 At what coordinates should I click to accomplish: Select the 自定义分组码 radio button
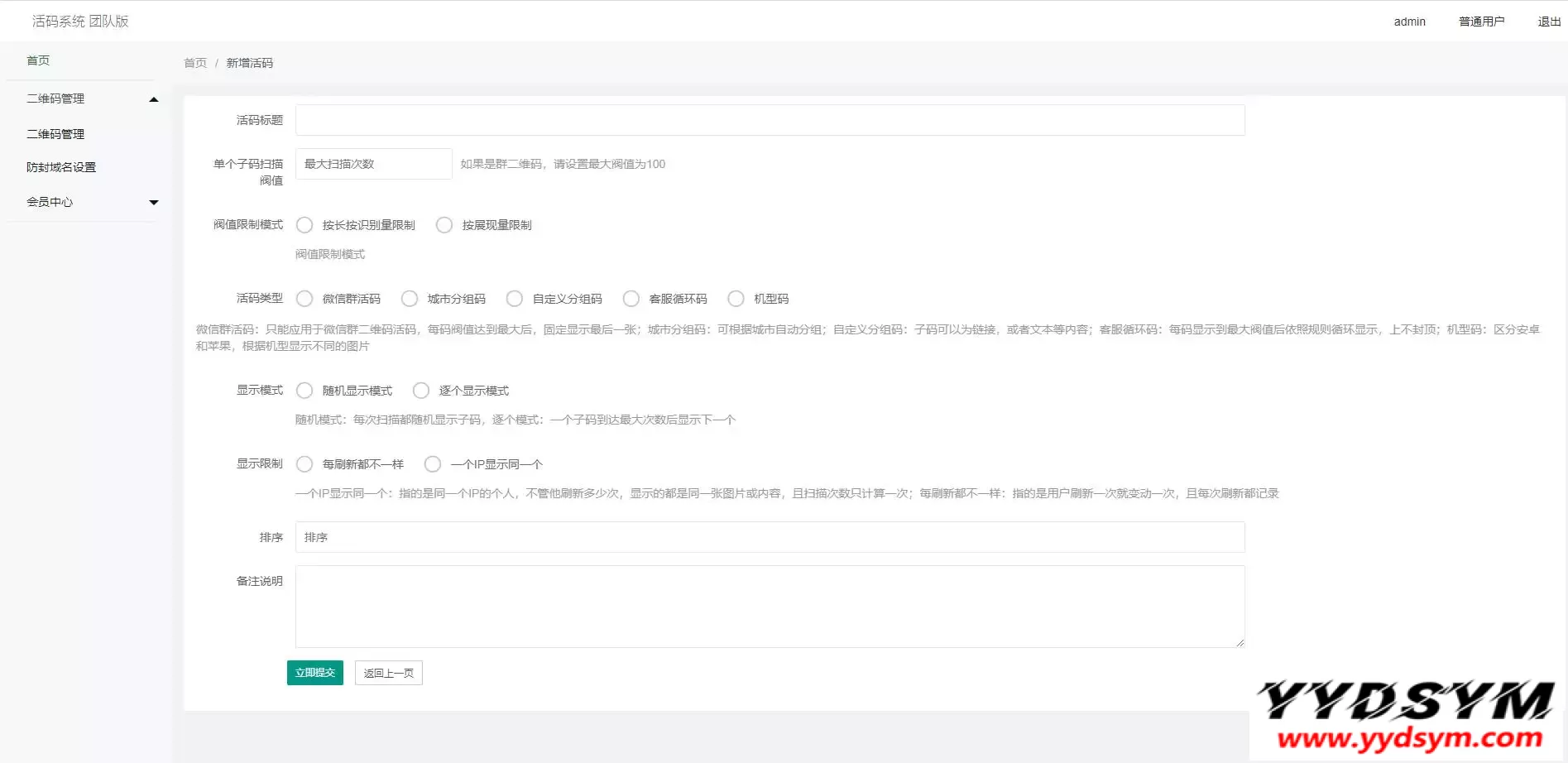coord(515,299)
